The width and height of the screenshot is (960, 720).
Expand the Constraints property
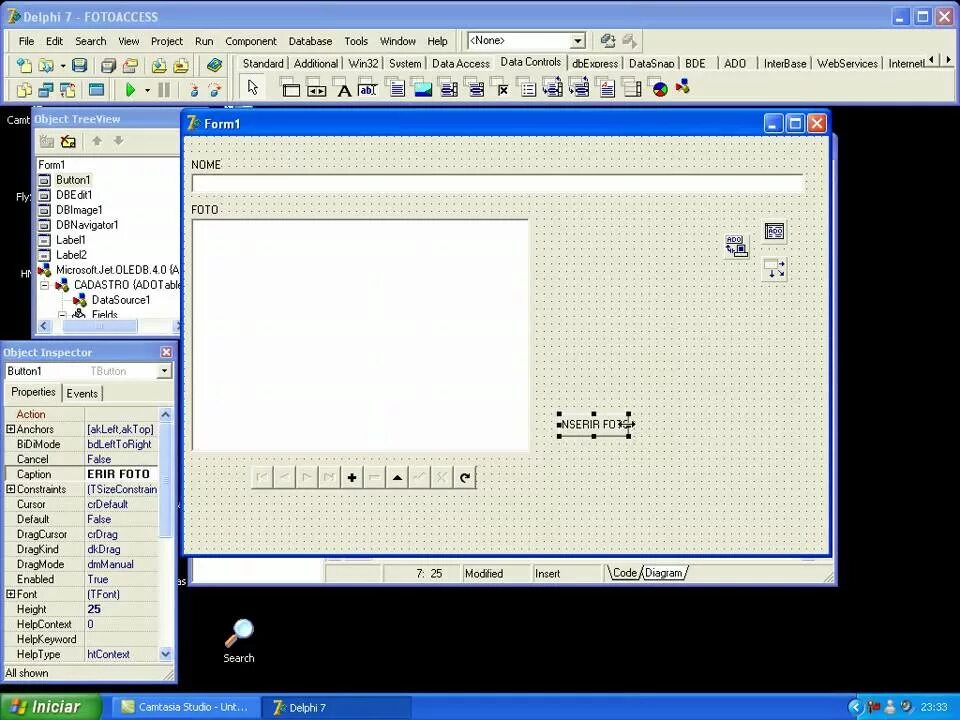coord(10,489)
